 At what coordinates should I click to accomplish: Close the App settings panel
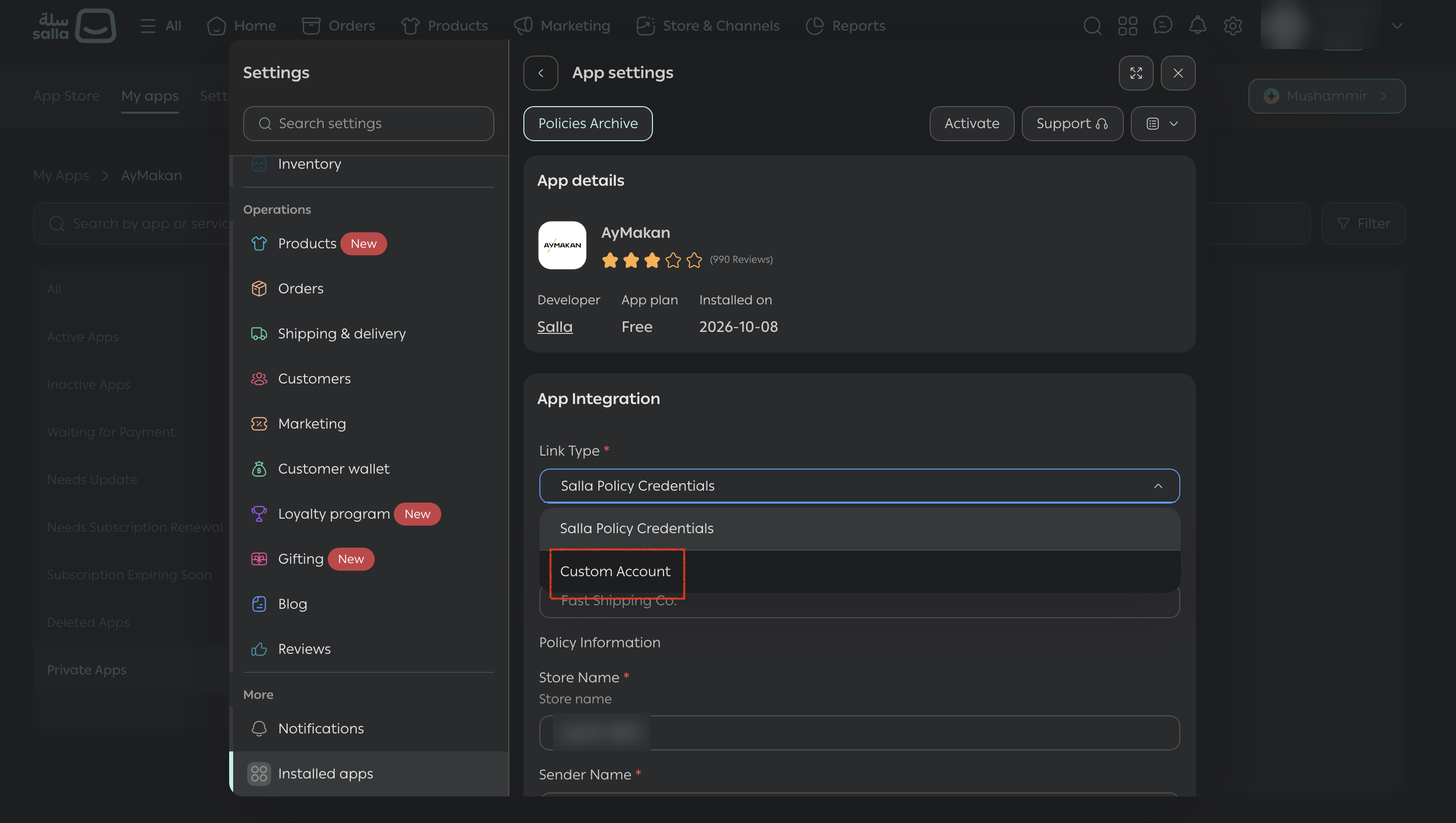[x=1178, y=73]
